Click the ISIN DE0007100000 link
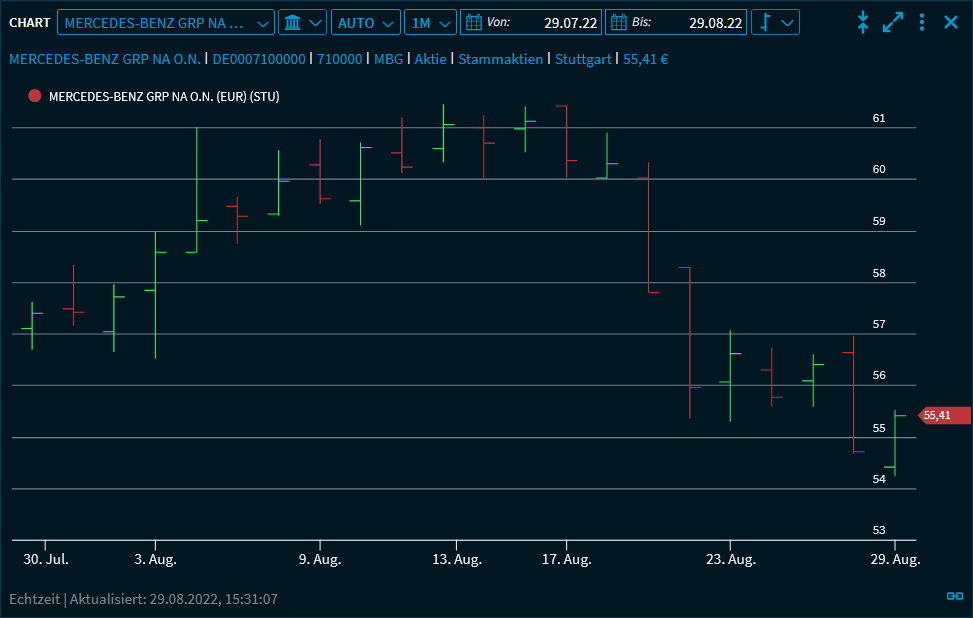Screen dimensions: 973x618 coord(259,59)
